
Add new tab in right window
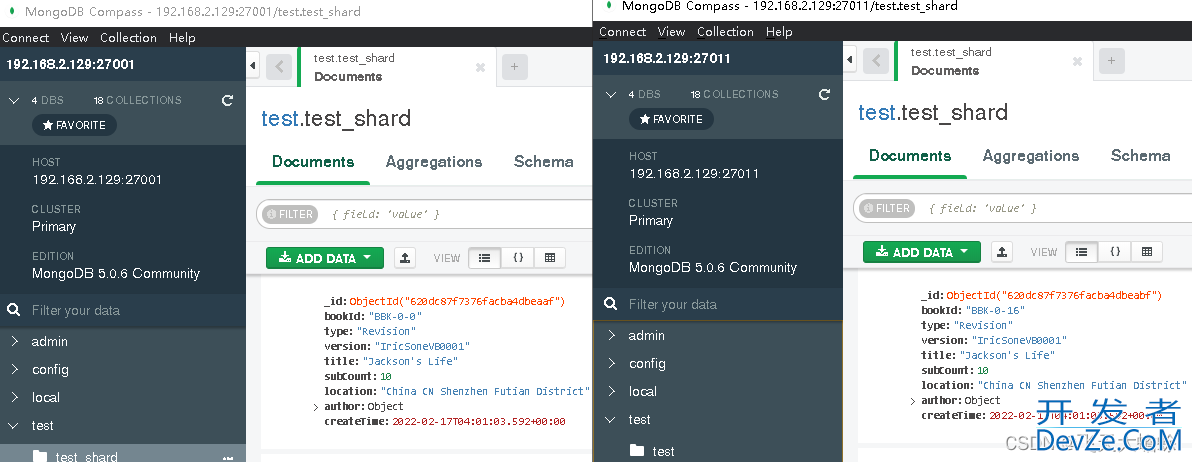[1111, 61]
